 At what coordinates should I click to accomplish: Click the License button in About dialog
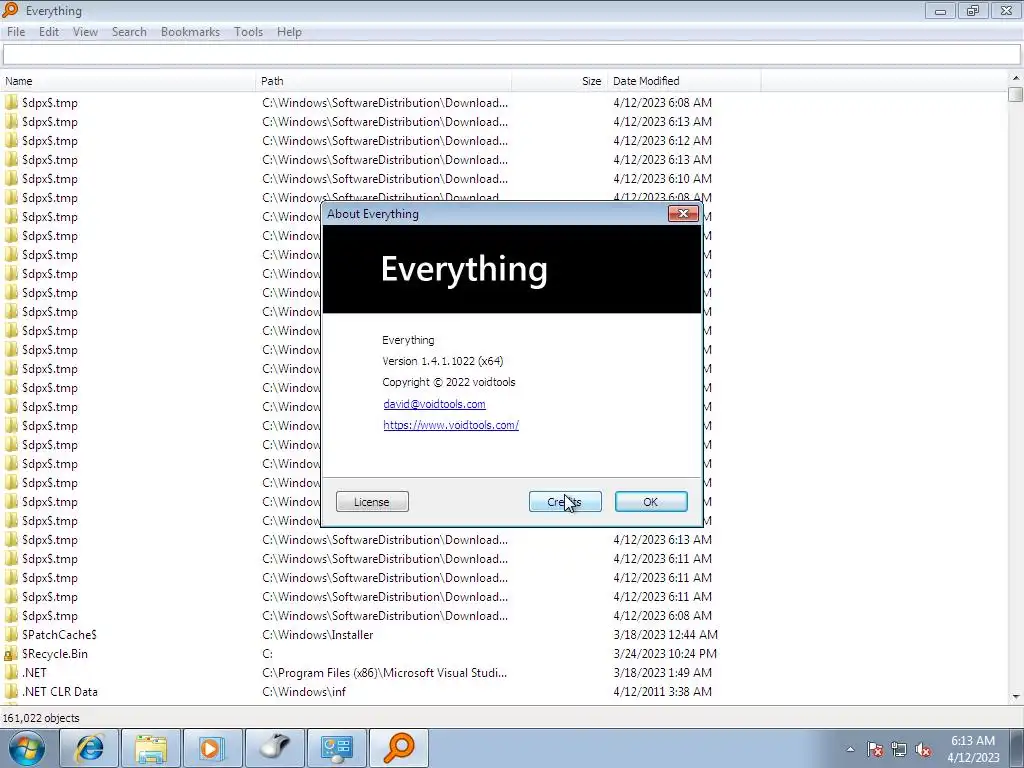[372, 502]
